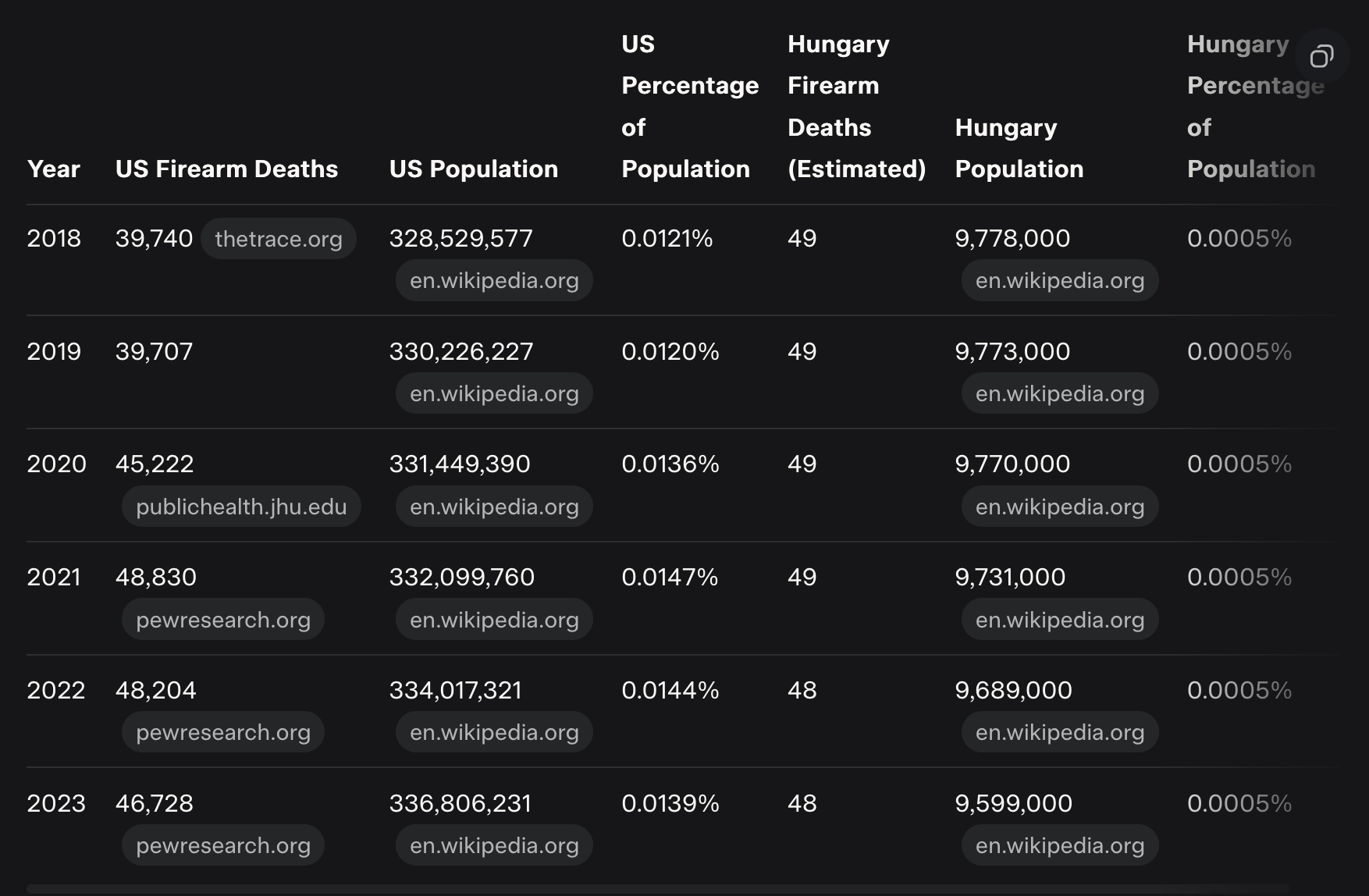Open wikipedia source for 2021 US population
This screenshot has height=896, width=1369.
(493, 620)
